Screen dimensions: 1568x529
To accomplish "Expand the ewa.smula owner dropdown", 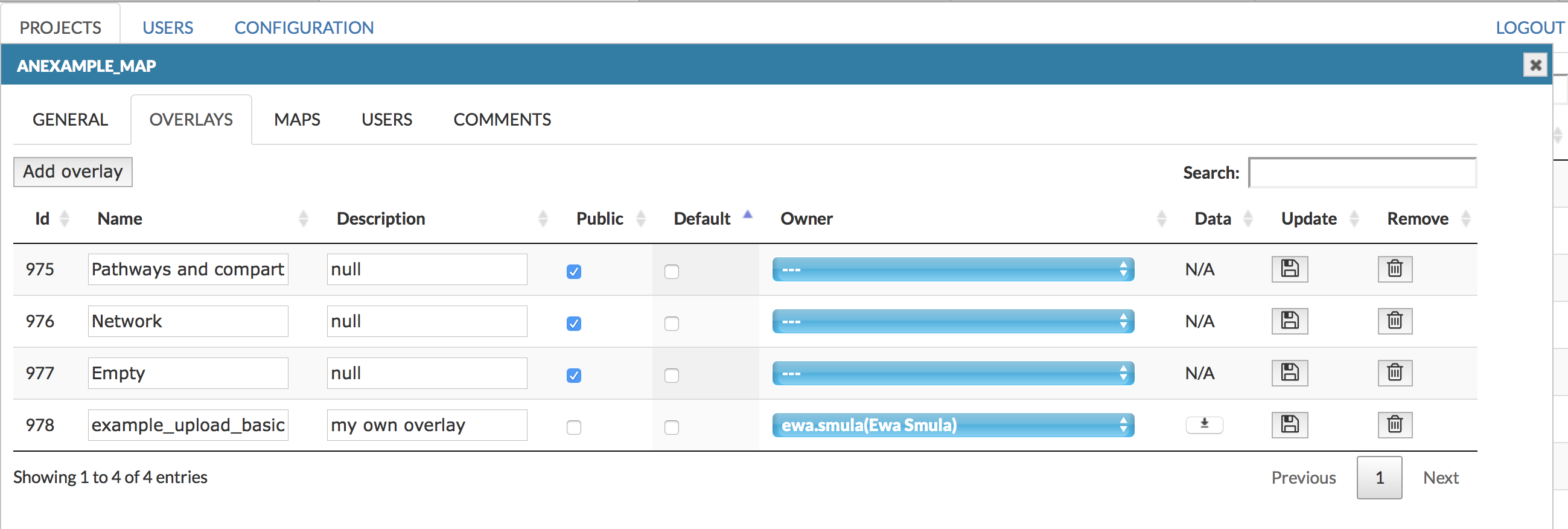I will coord(952,425).
